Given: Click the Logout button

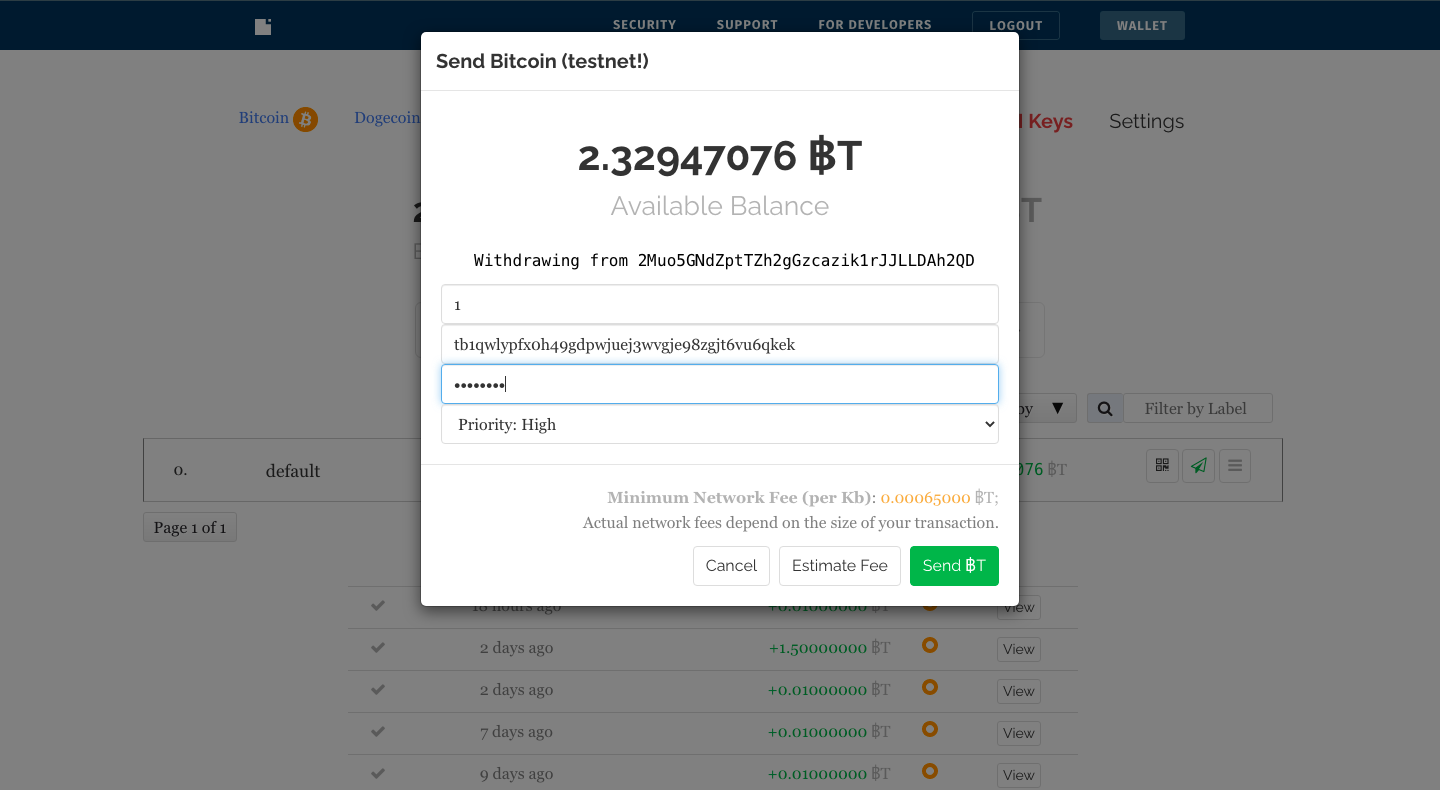Looking at the screenshot, I should tap(1016, 25).
